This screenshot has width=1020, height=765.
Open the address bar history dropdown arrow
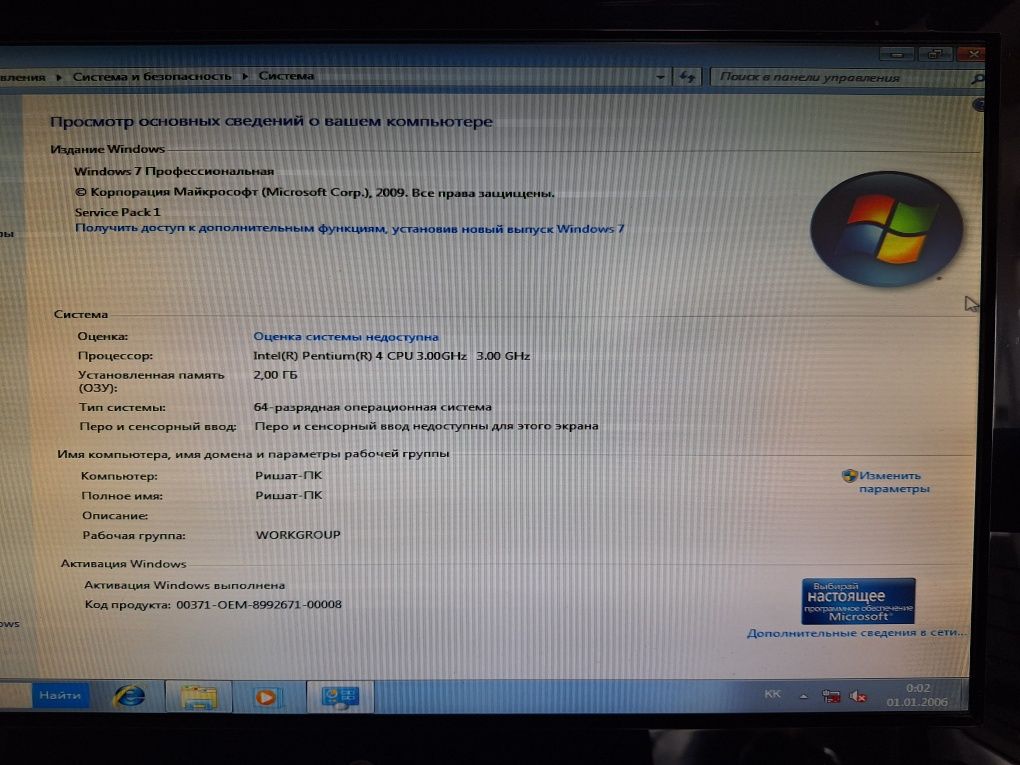[x=660, y=77]
